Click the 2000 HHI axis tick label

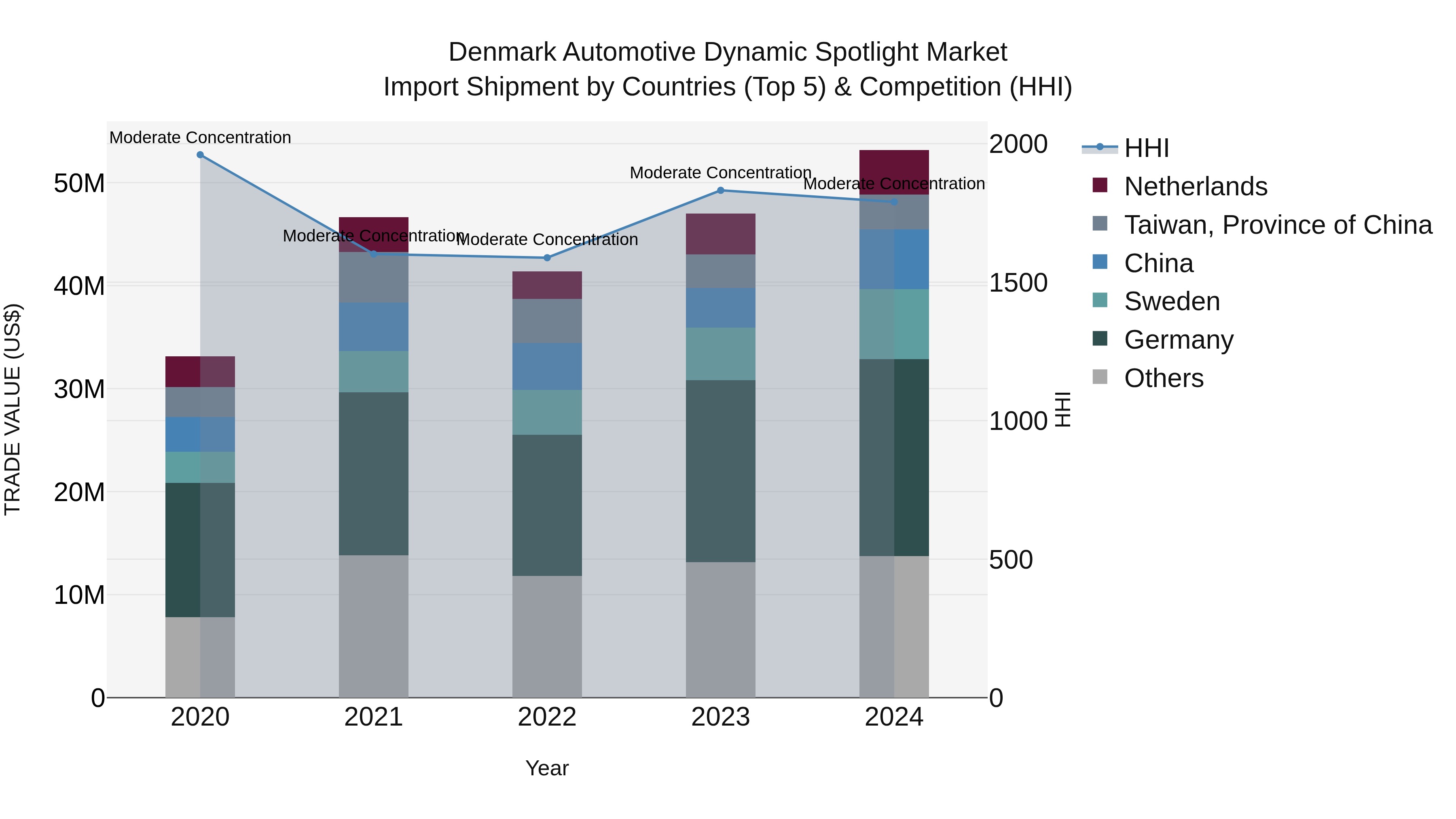1018,144
